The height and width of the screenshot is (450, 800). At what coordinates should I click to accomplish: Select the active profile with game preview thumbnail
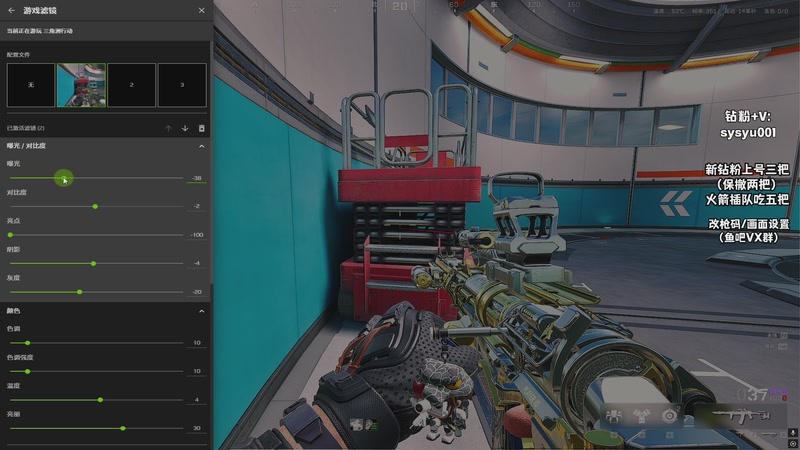click(x=81, y=85)
